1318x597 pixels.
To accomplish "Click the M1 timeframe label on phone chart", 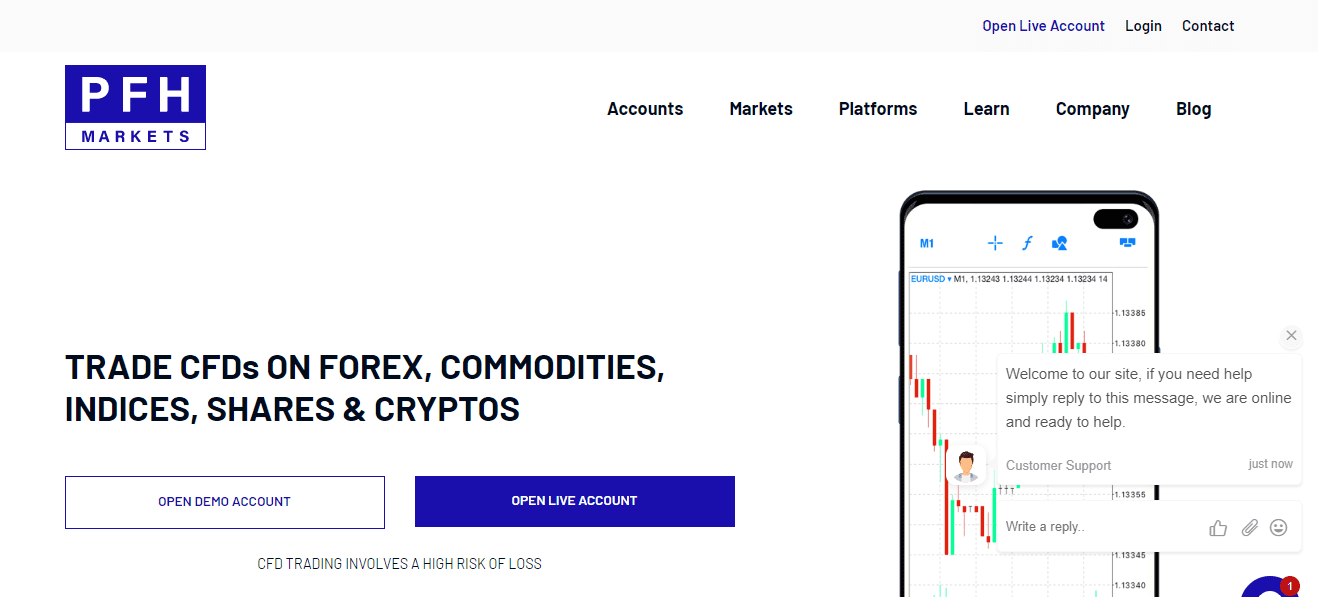I will click(x=927, y=243).
